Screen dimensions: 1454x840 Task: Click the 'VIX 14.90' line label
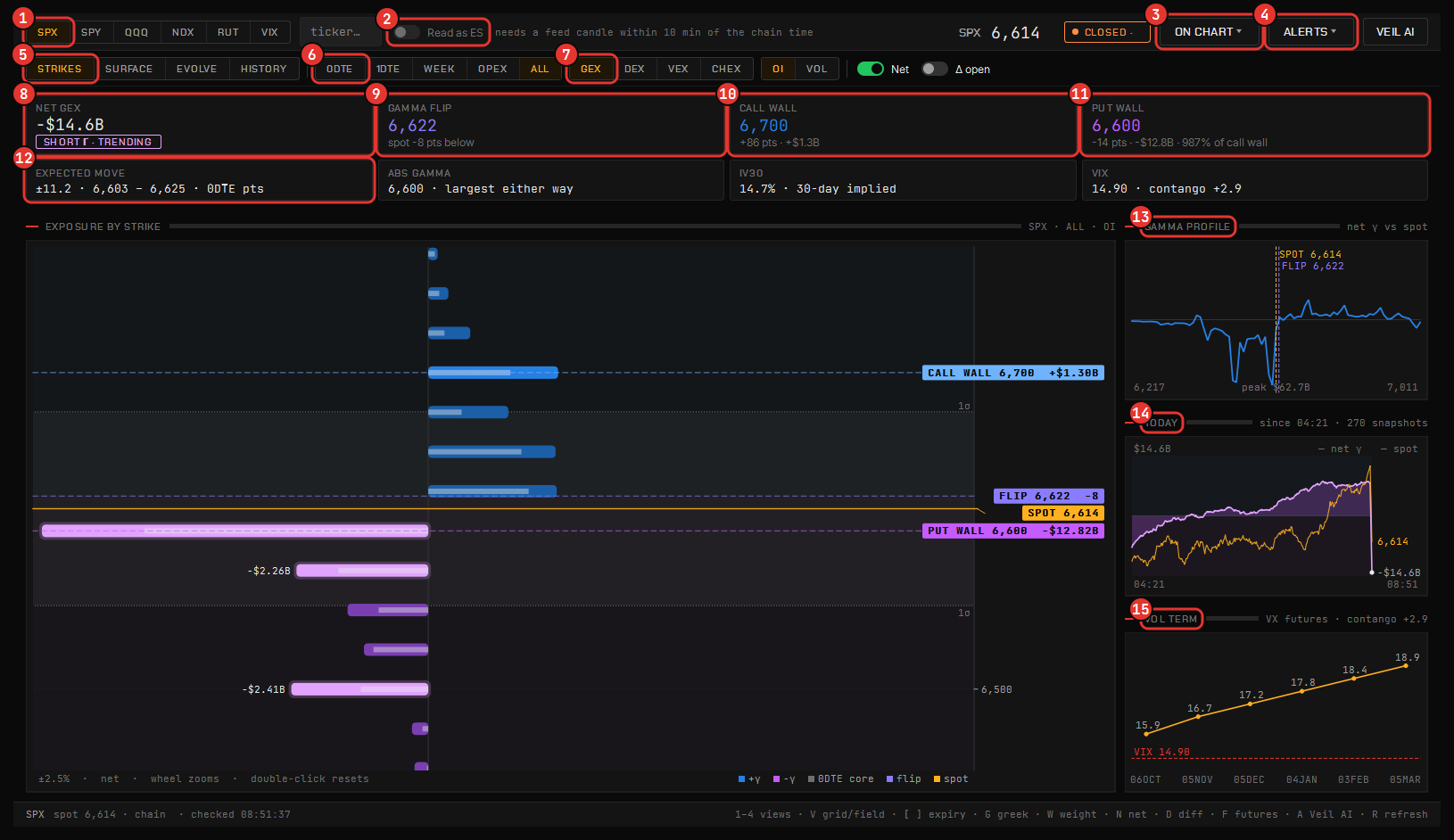coord(1161,752)
